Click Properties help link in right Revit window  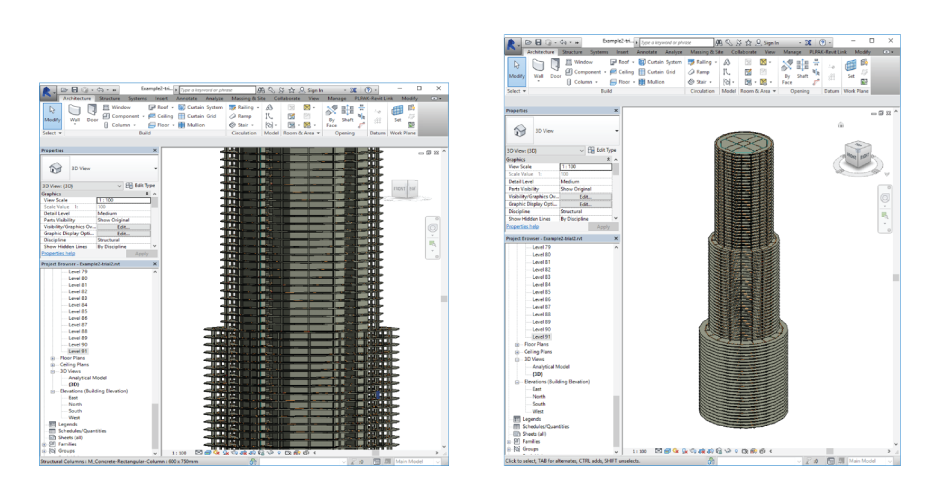(522, 227)
